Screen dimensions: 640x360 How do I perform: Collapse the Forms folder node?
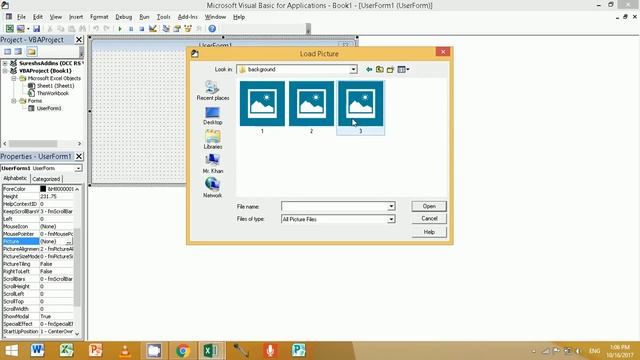click(13, 100)
